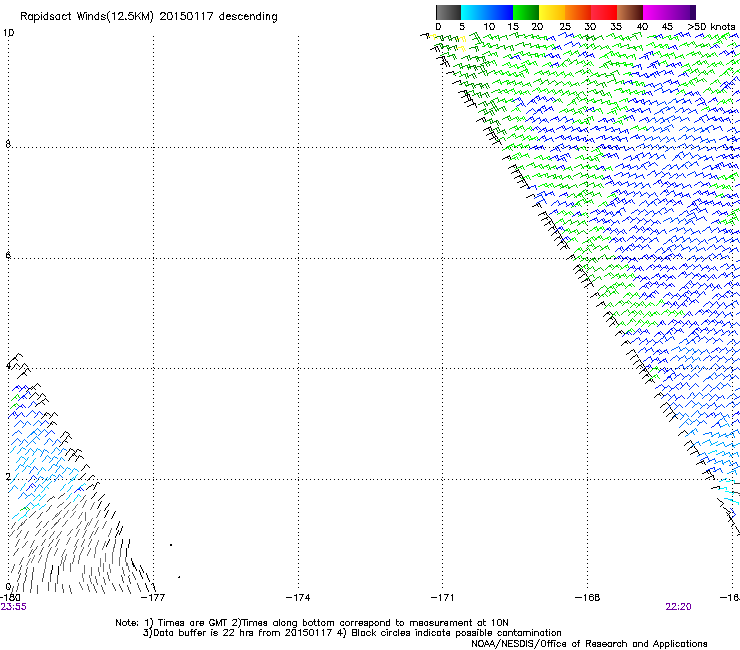
Task: Click the NOAA/NESDIS credit text
Action: pos(589,643)
